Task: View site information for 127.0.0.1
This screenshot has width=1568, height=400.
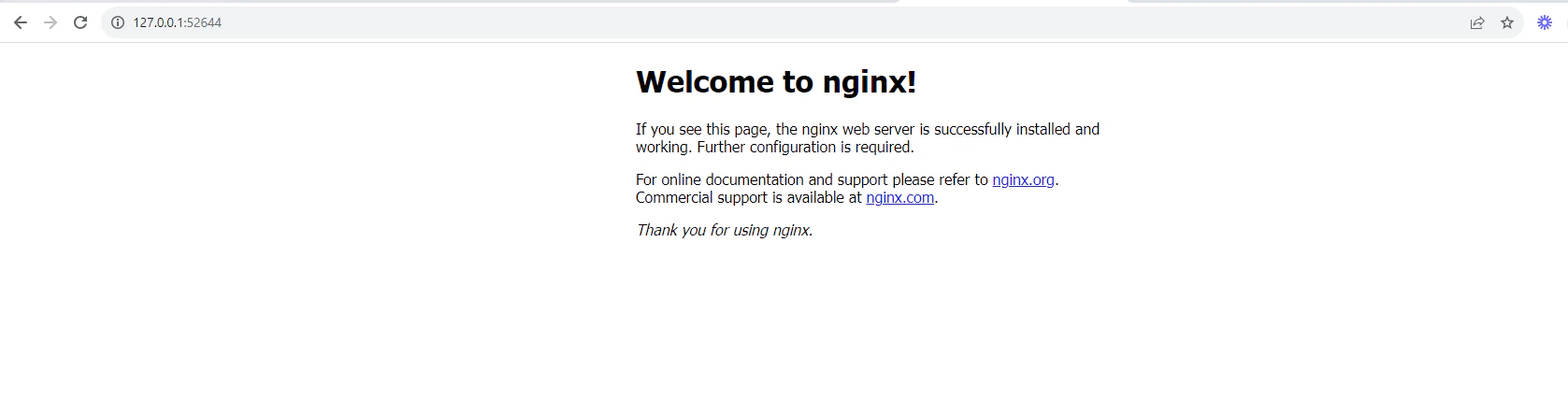Action: (118, 22)
